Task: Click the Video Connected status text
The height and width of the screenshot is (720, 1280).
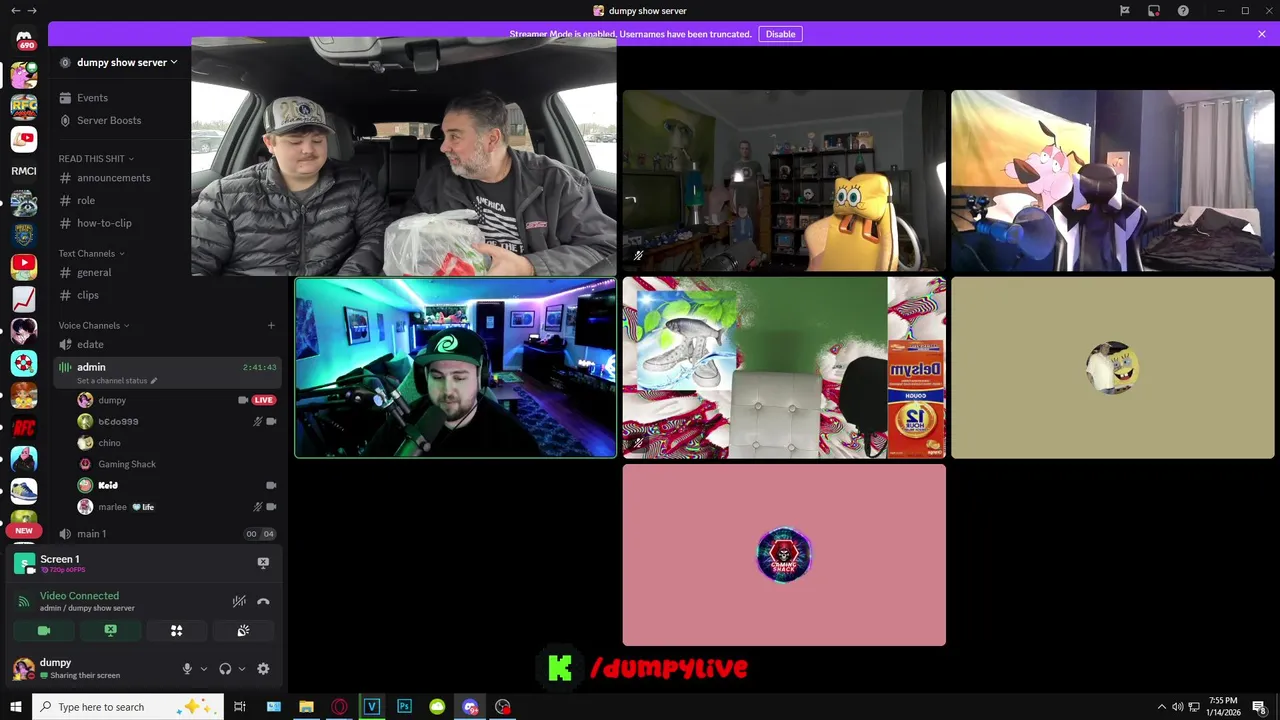Action: pos(79,596)
